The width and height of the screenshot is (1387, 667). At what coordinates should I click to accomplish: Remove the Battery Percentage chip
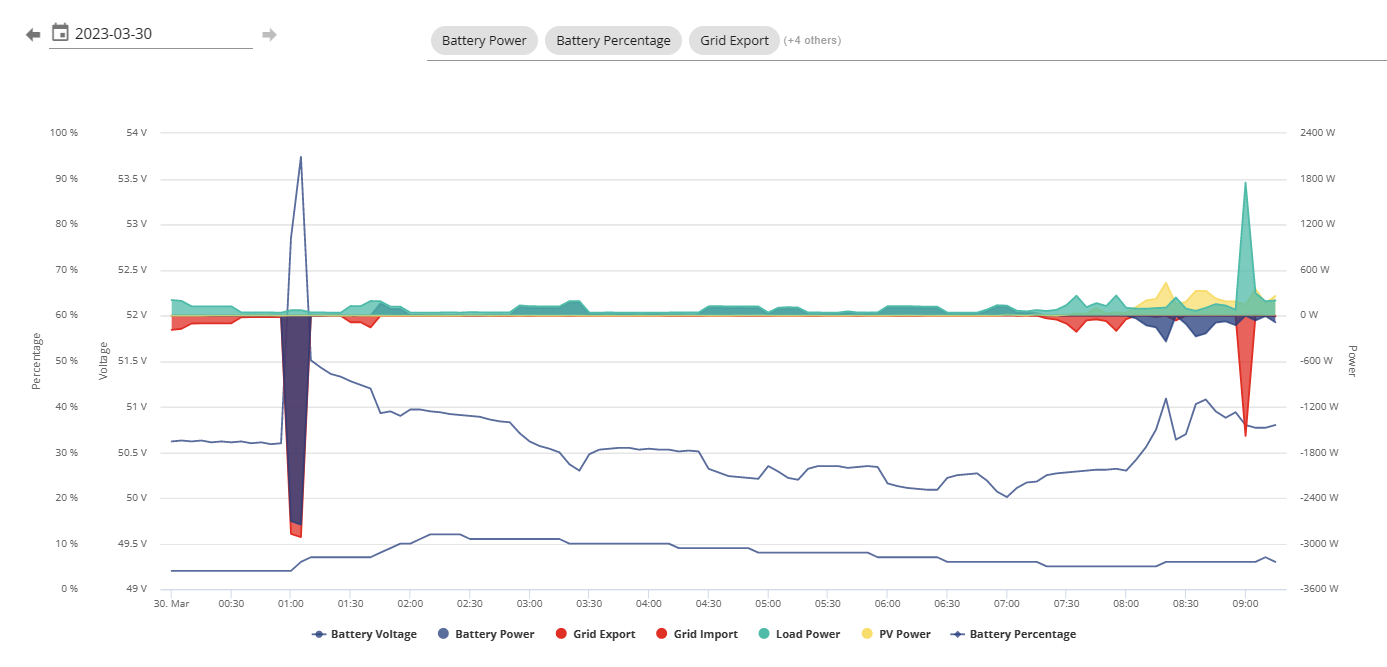pyautogui.click(x=613, y=41)
